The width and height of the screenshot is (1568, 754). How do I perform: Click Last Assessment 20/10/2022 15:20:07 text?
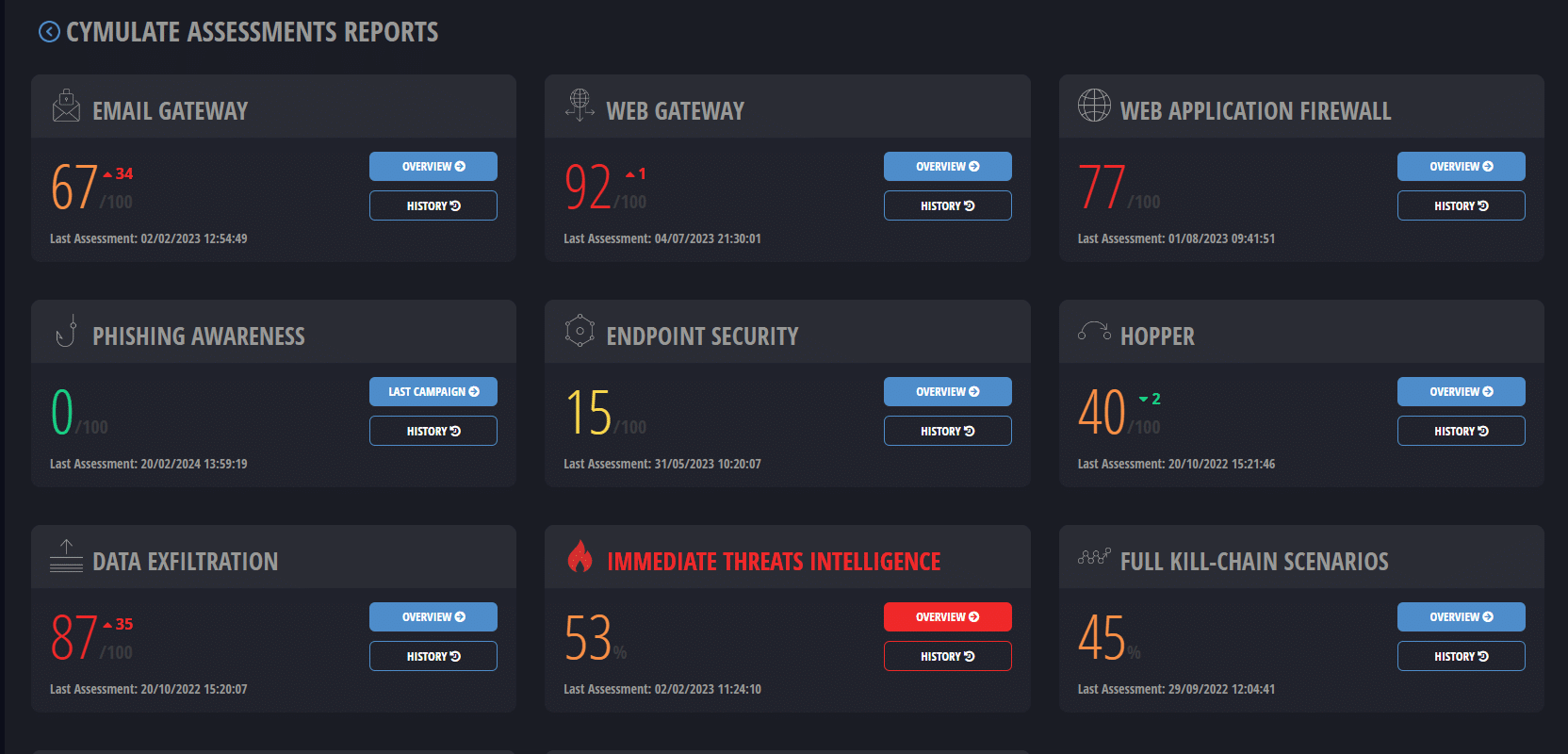[149, 689]
